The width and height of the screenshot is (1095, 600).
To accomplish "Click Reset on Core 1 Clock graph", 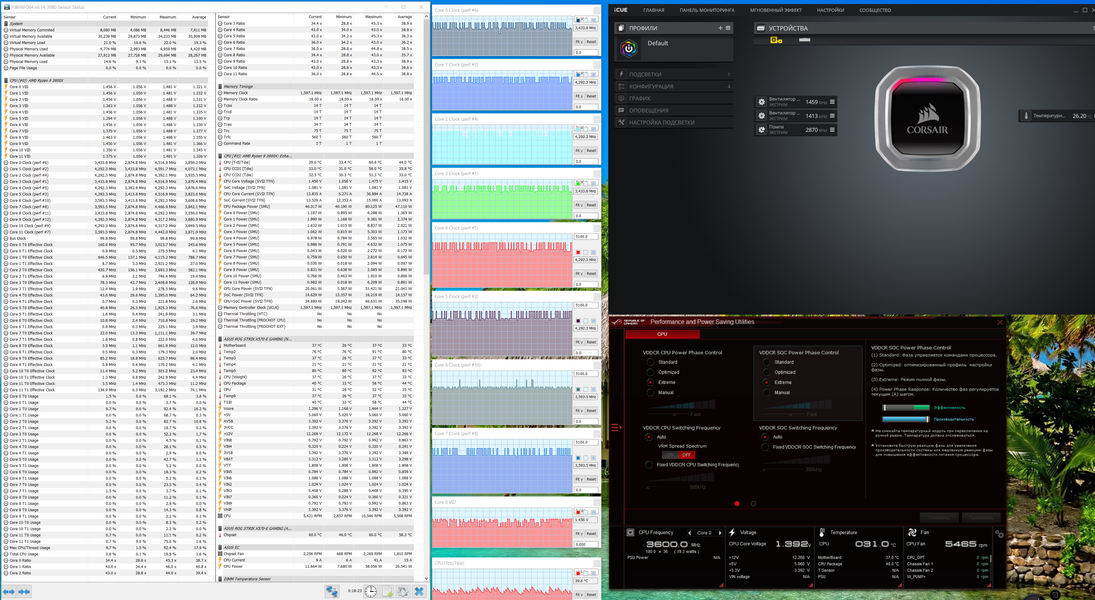I will 591,96.
